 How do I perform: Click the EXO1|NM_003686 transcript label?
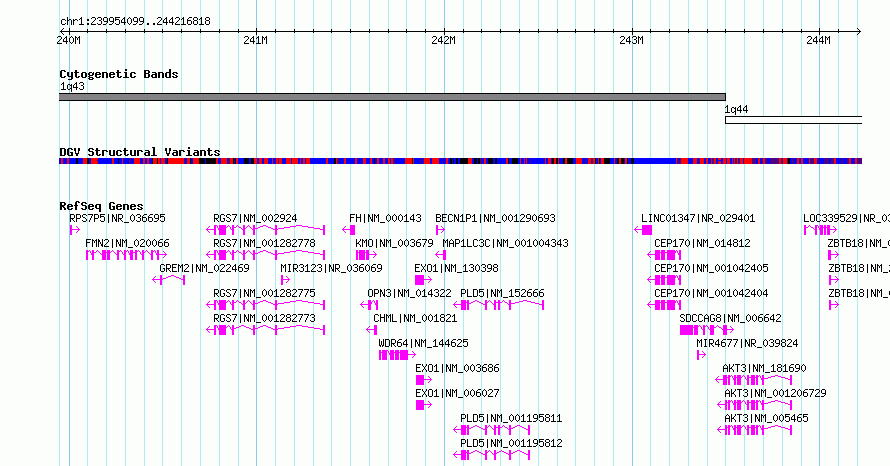pos(457,368)
